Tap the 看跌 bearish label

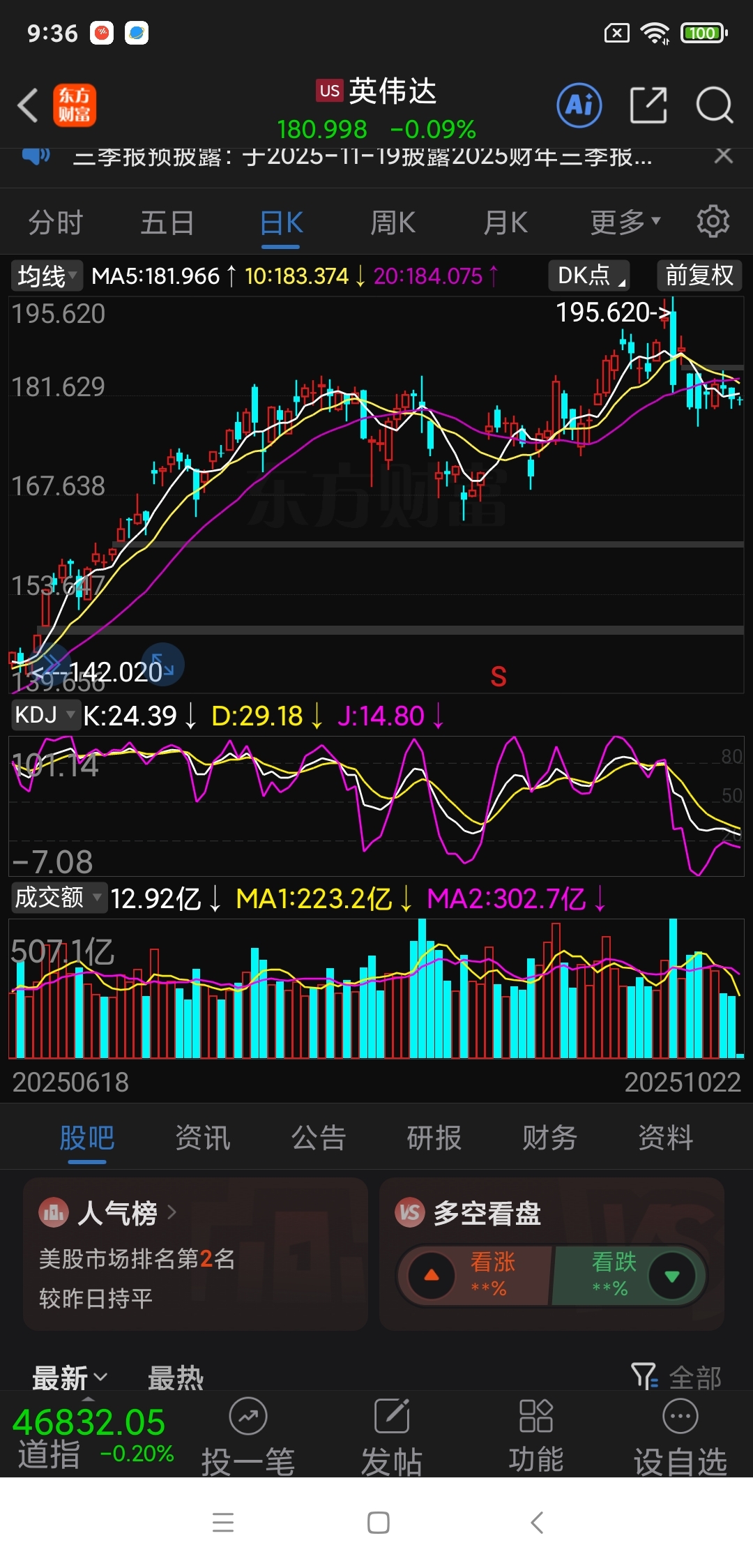click(614, 1262)
